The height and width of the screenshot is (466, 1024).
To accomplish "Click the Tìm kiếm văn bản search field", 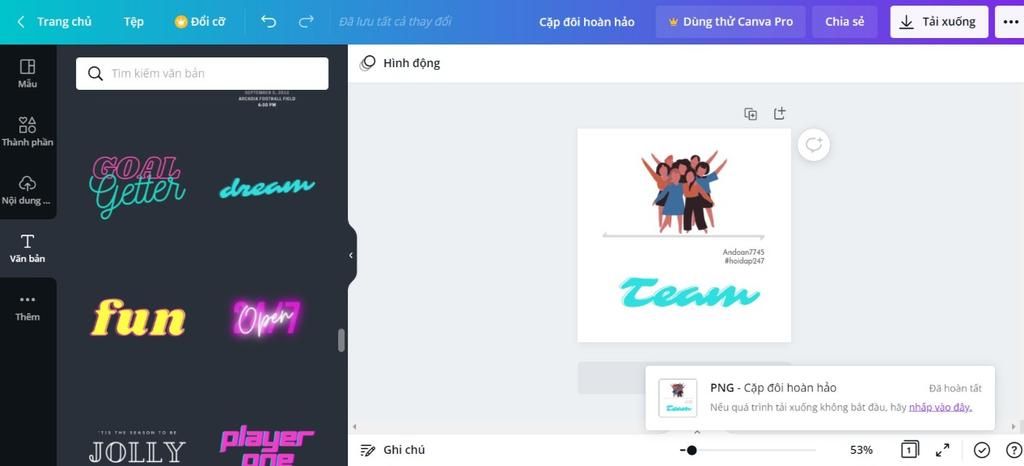I will (x=202, y=73).
